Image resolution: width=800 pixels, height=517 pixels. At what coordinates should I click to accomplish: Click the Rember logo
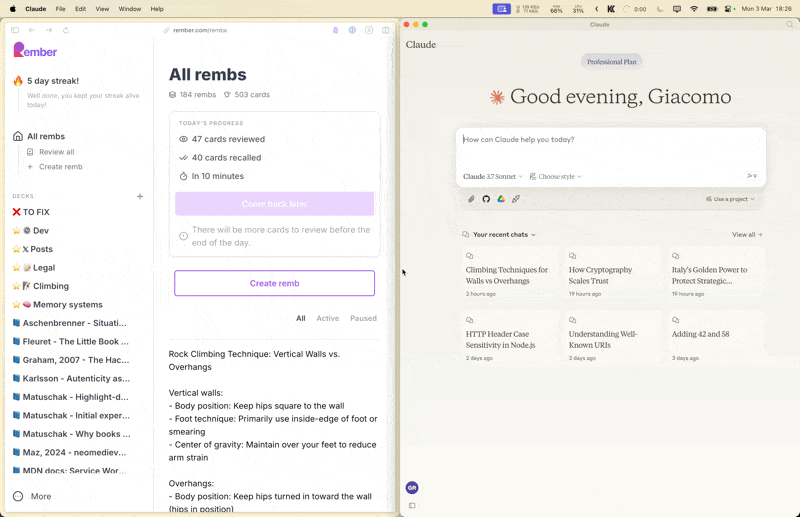[x=35, y=51]
